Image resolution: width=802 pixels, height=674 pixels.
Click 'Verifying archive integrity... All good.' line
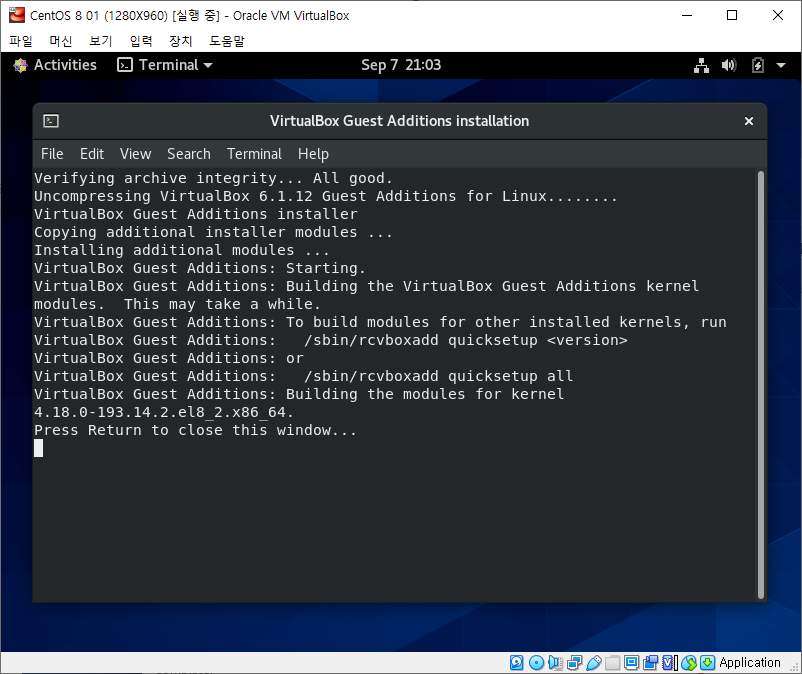(x=213, y=178)
